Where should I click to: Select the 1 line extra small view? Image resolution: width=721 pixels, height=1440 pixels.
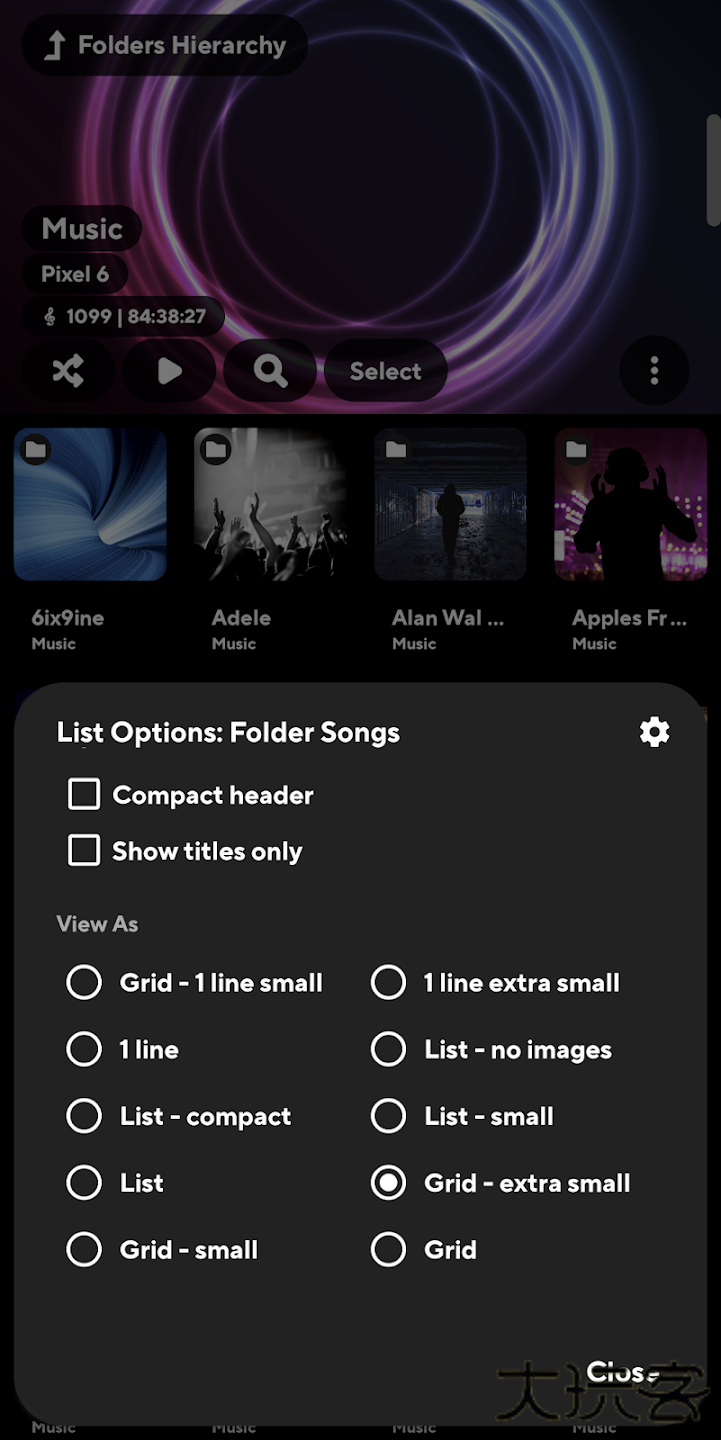point(388,982)
